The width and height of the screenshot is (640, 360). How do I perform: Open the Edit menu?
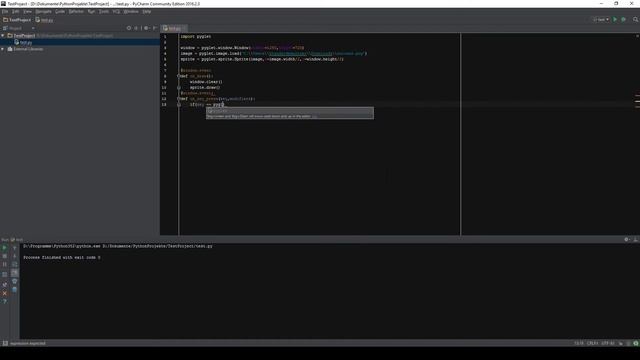point(16,11)
